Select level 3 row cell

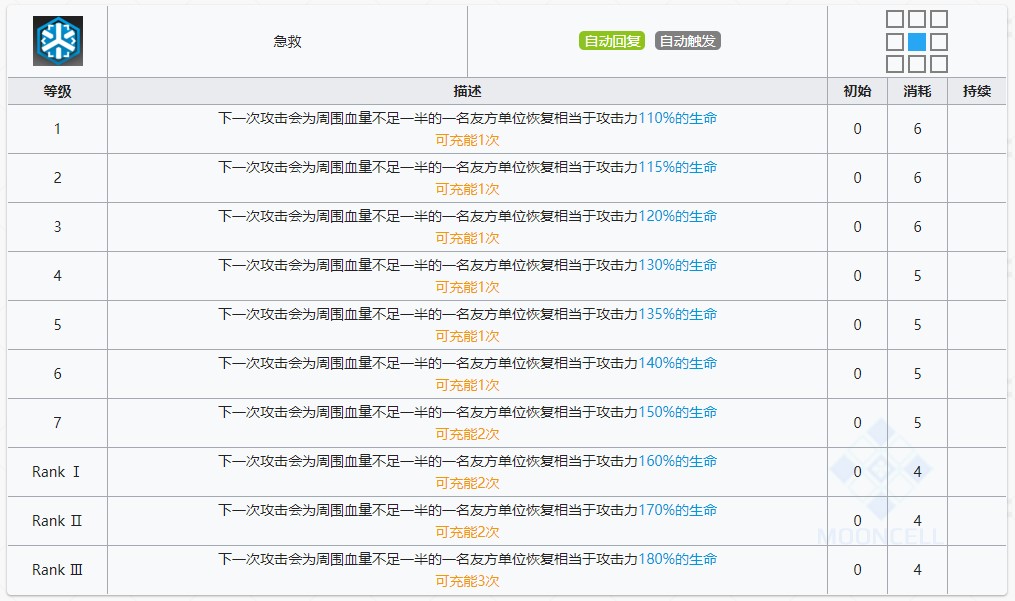pos(58,227)
